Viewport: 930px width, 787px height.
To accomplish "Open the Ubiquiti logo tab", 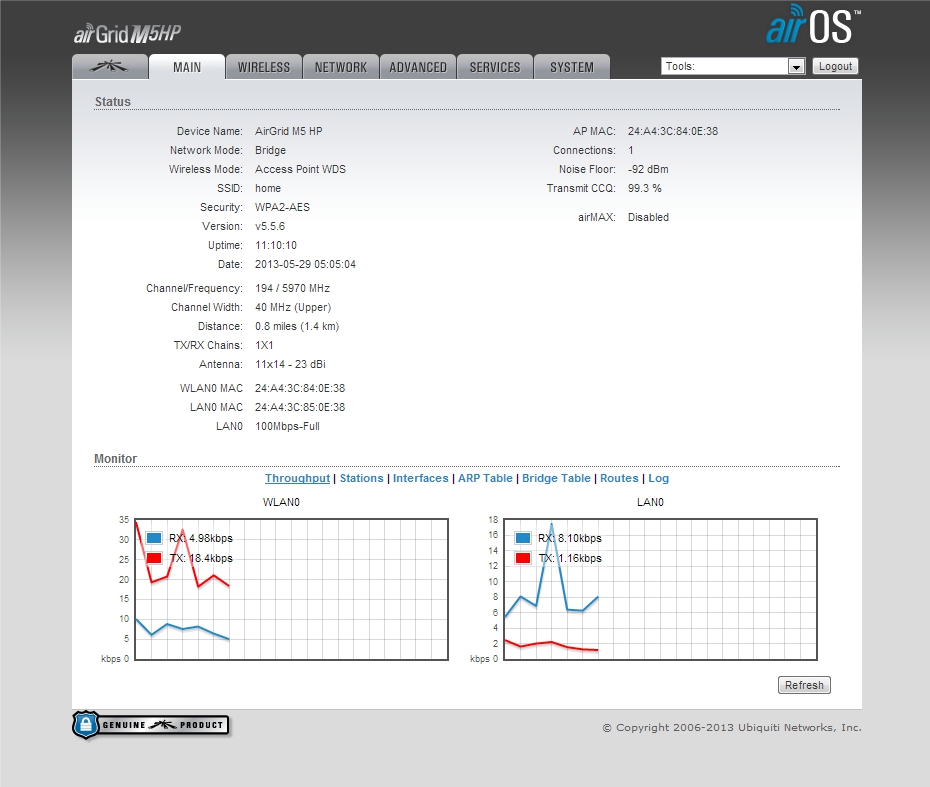I will pos(110,67).
